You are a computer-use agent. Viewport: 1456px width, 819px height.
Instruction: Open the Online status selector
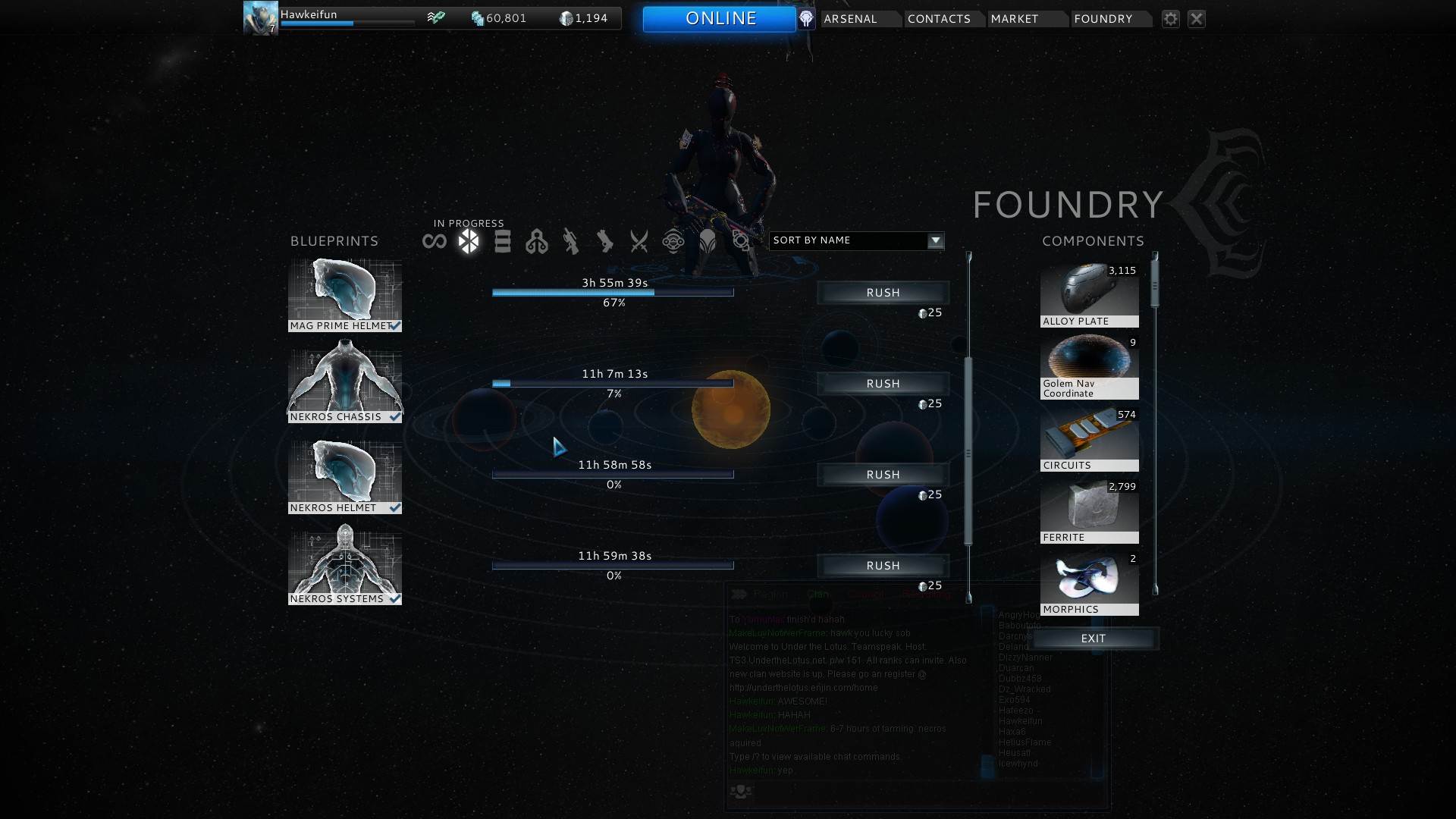720,19
